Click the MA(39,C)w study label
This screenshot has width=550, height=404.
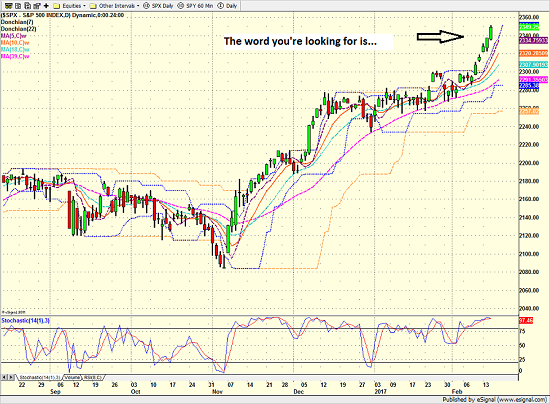(15, 56)
